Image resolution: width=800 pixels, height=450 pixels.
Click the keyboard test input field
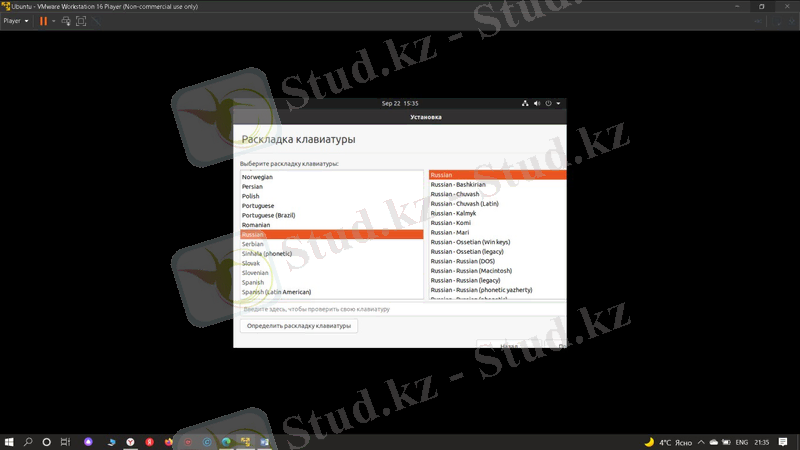(x=403, y=309)
